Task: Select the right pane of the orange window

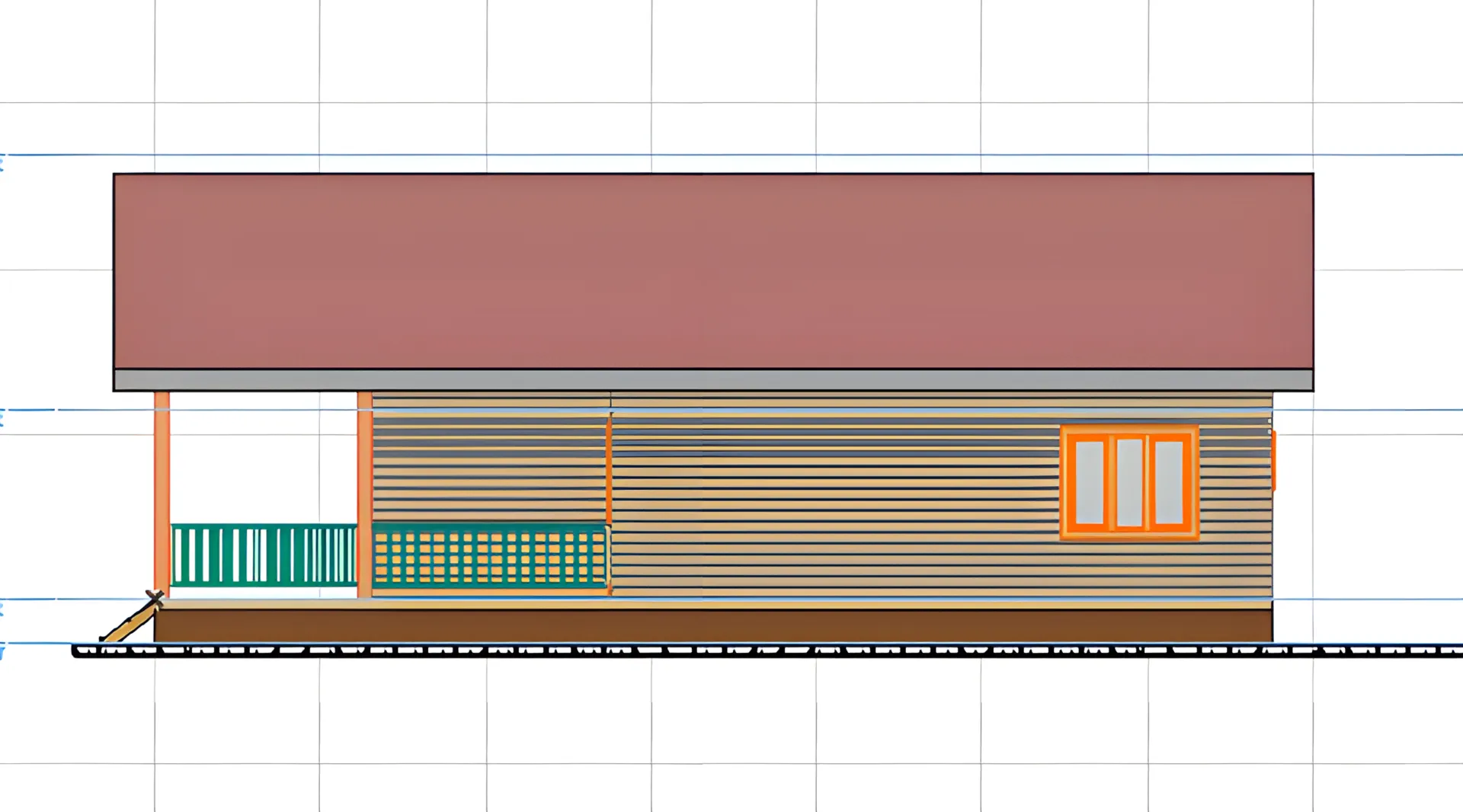Action: [1169, 482]
